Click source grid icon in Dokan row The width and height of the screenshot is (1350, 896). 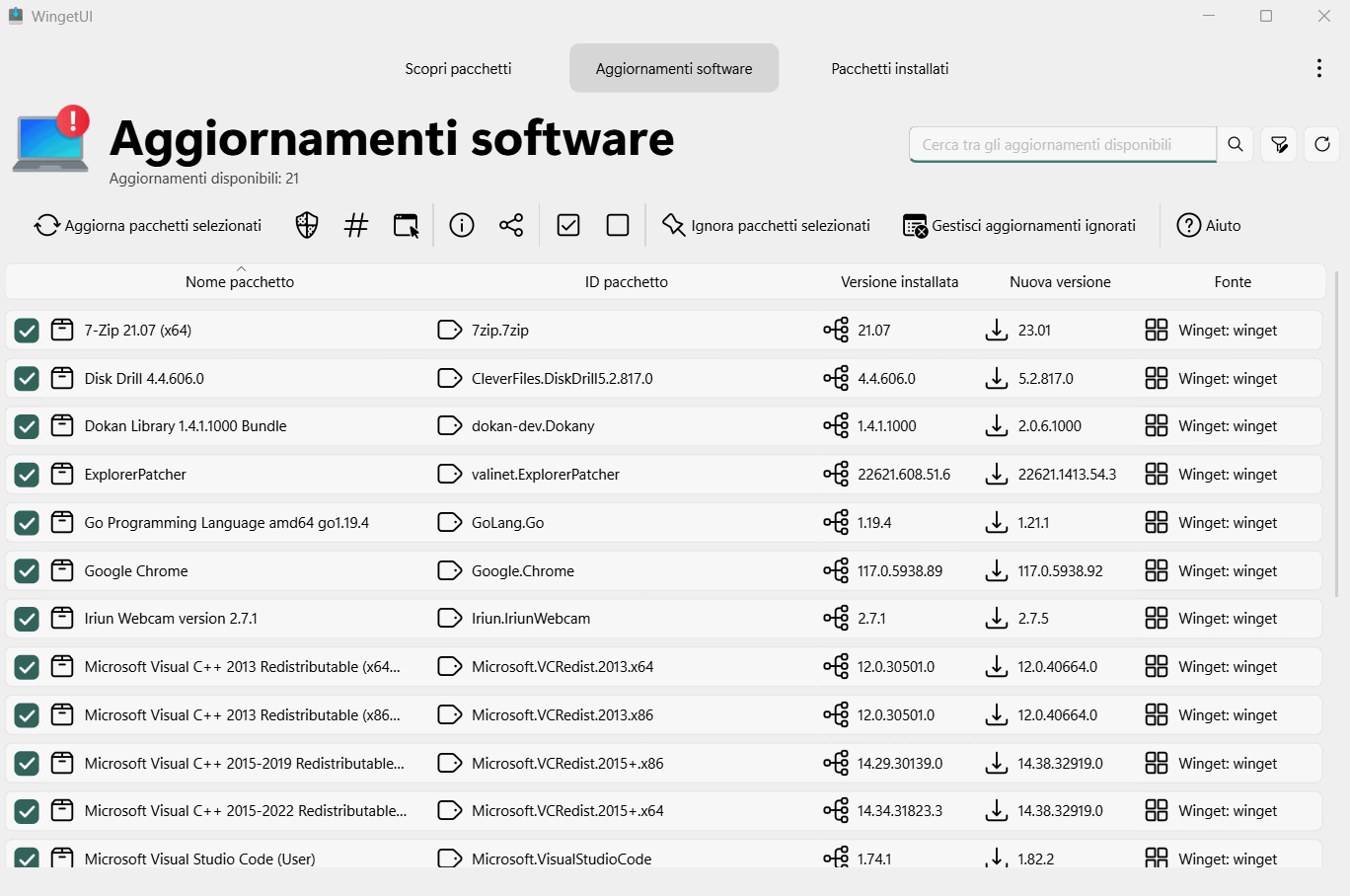(1157, 425)
